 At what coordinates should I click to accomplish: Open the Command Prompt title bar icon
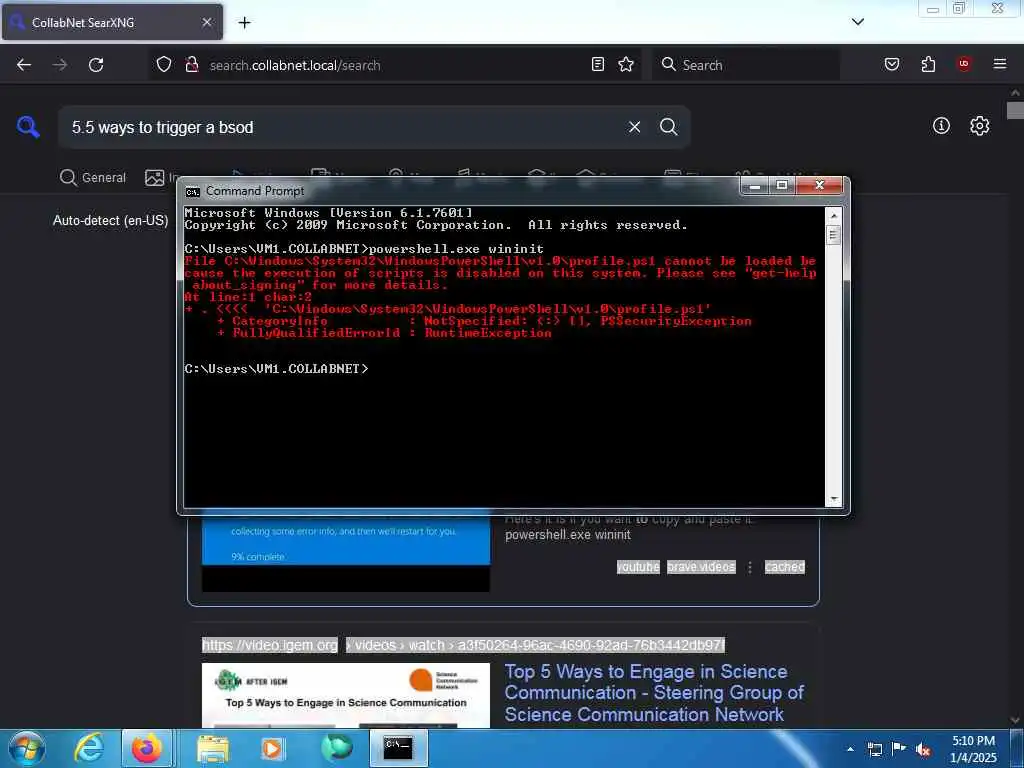pyautogui.click(x=193, y=191)
